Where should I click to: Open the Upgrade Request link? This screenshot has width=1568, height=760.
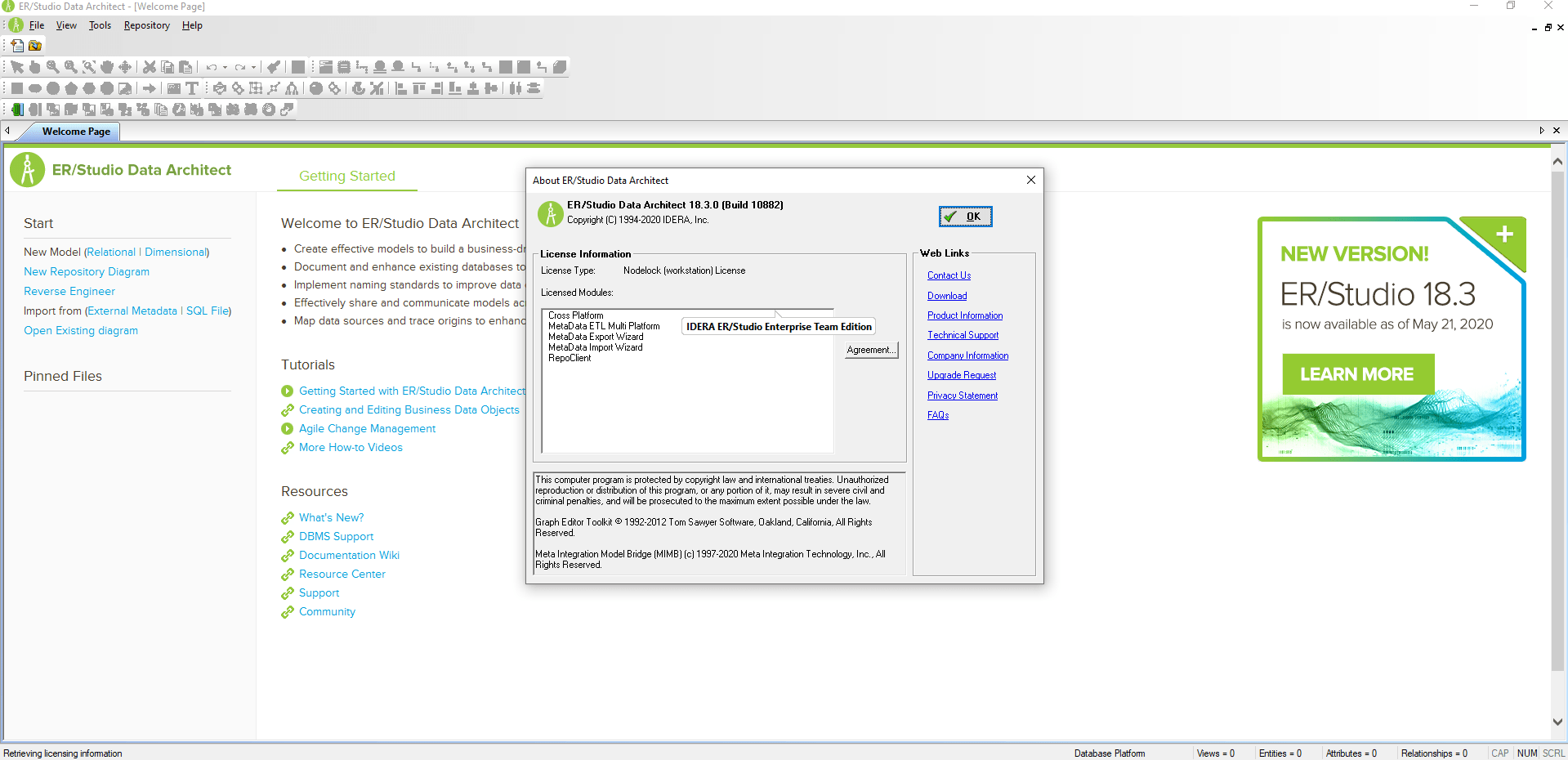coord(962,375)
